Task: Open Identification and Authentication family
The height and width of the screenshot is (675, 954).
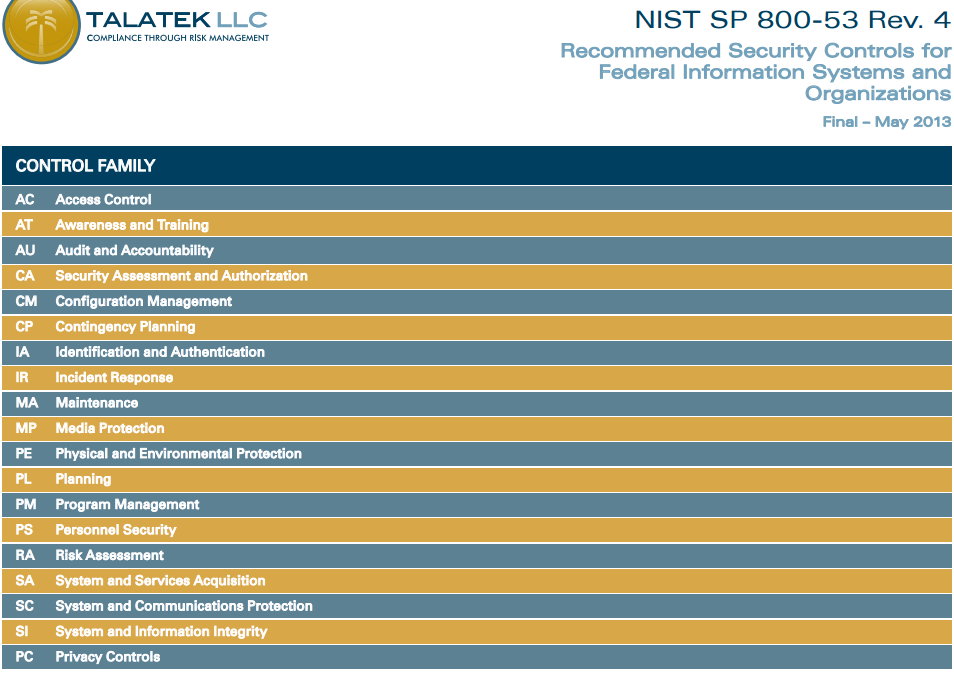Action: [x=160, y=352]
